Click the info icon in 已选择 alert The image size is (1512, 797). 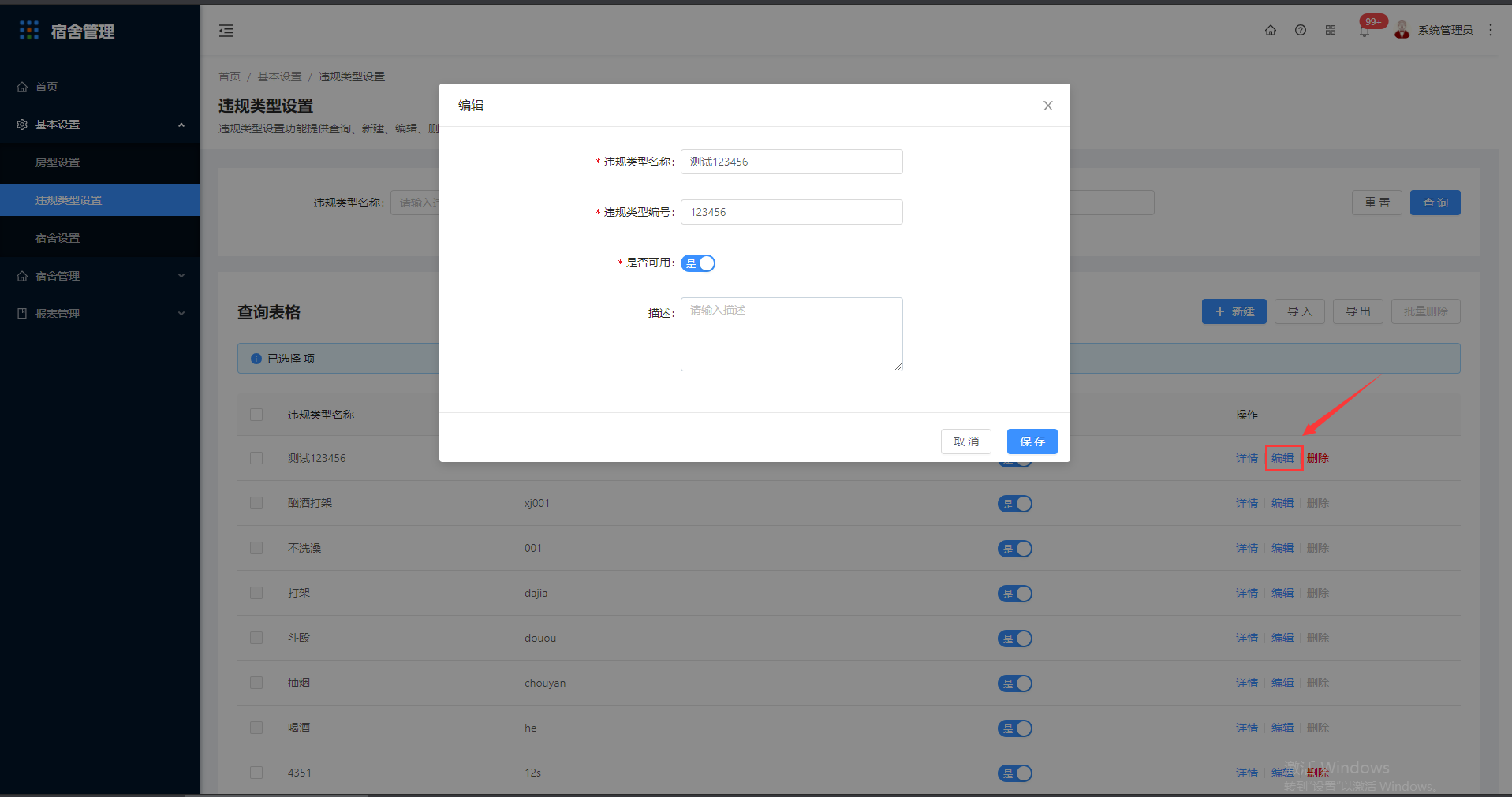[x=256, y=359]
